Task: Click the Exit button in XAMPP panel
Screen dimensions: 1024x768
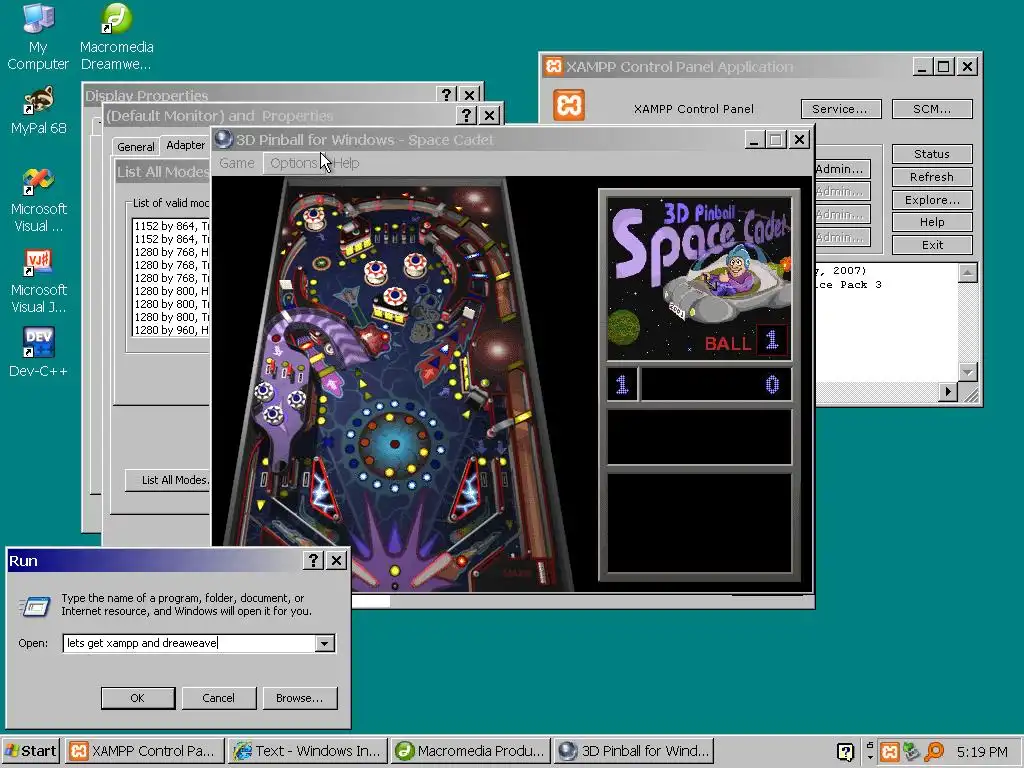Action: pos(932,245)
